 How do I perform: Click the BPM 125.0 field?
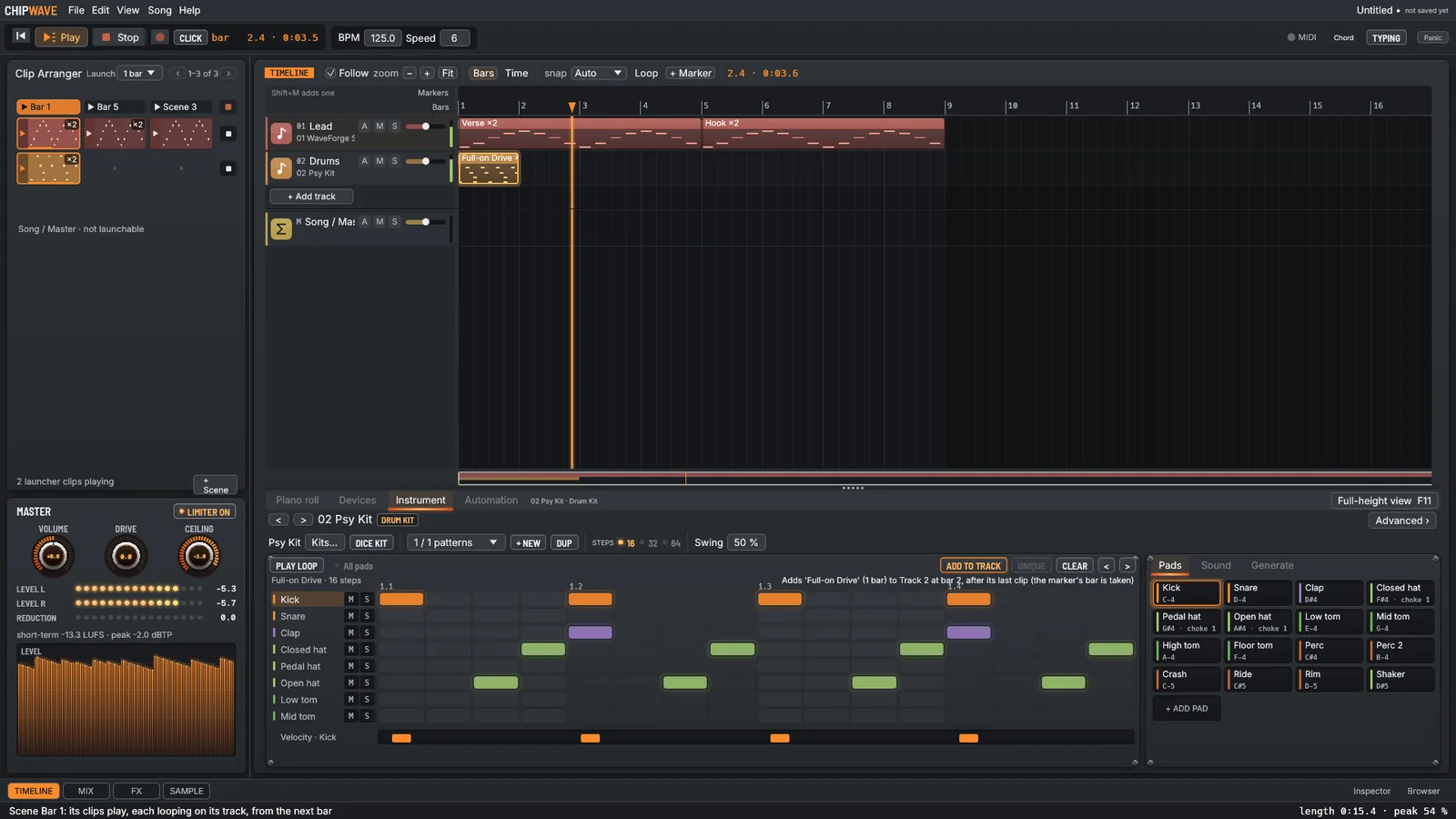click(x=382, y=37)
